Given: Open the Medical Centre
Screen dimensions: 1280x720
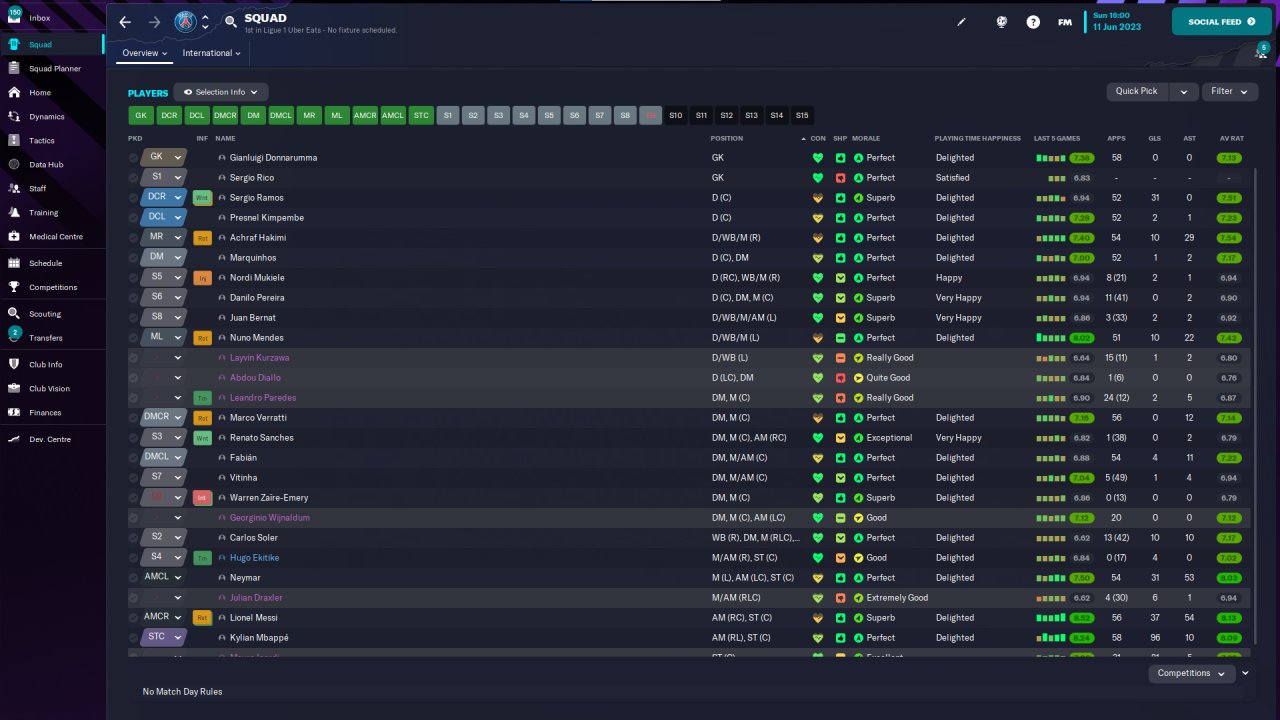Looking at the screenshot, I should [x=56, y=237].
